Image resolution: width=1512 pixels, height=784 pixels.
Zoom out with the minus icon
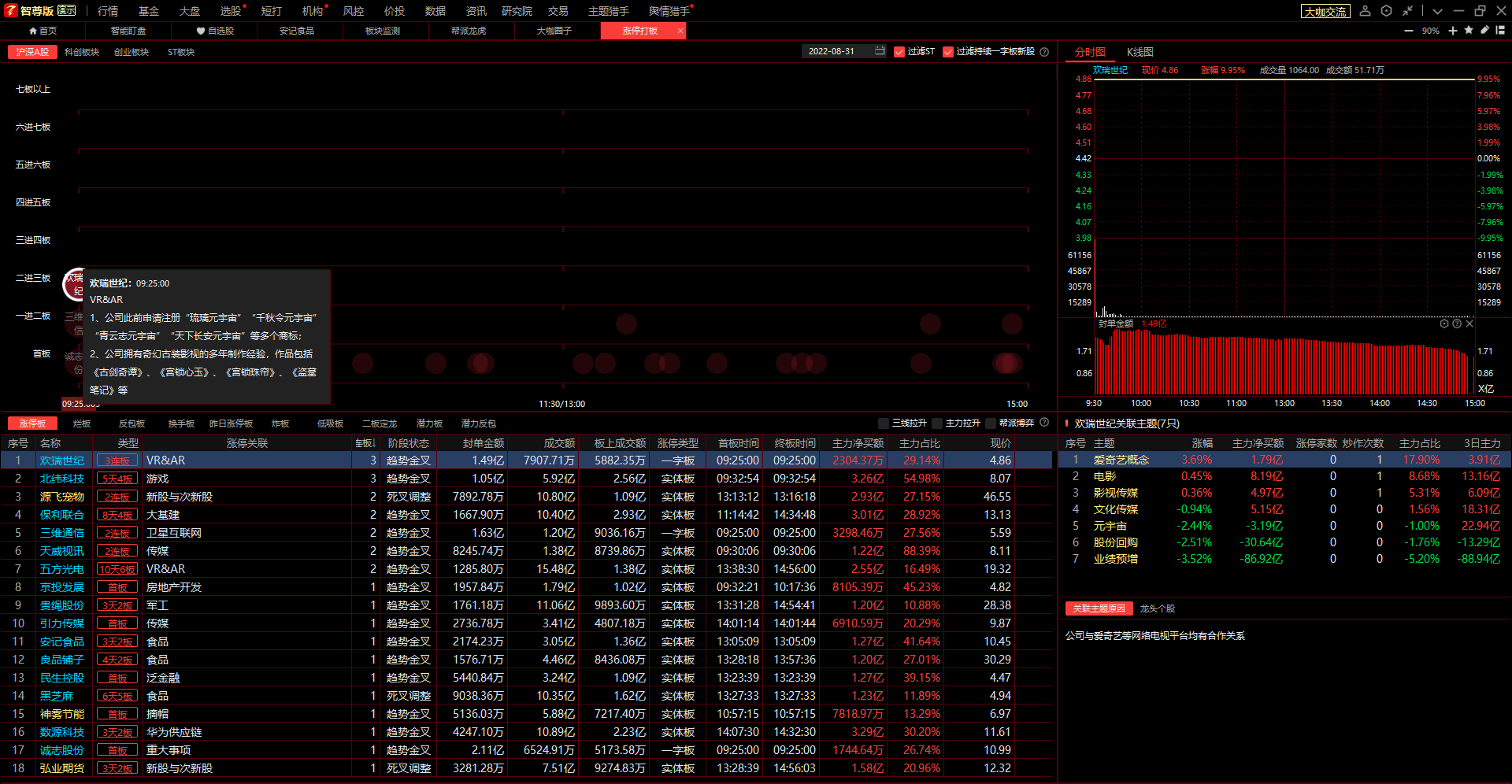coord(1409,31)
